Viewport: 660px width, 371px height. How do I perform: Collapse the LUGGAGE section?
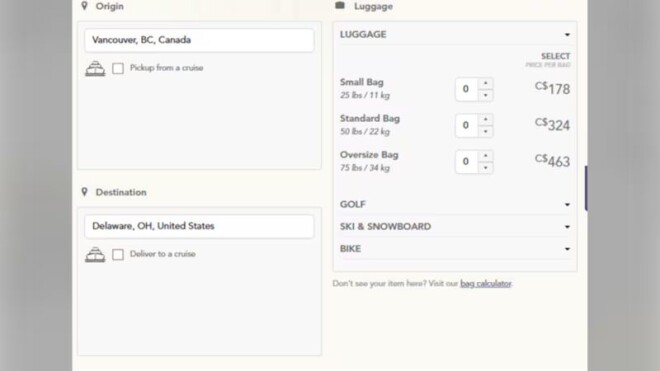point(455,35)
